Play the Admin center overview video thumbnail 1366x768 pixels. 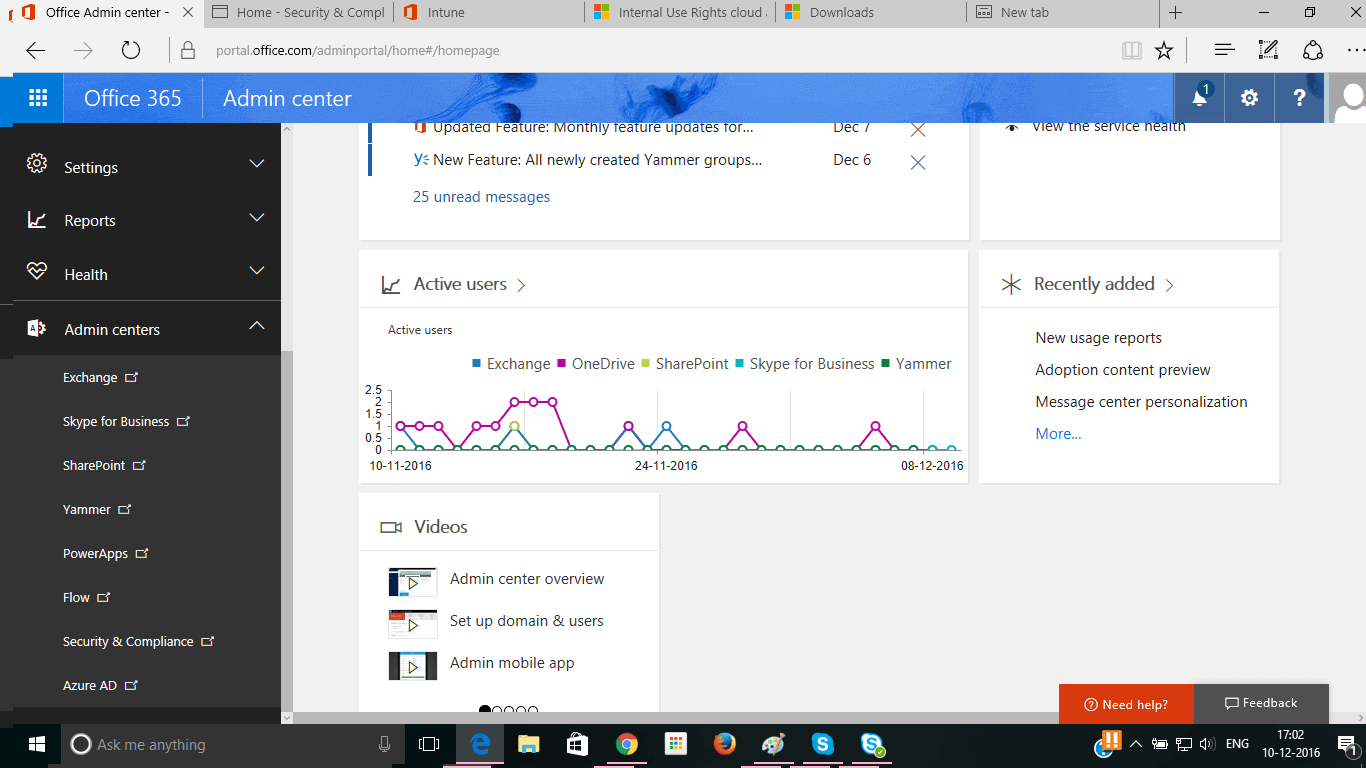(x=413, y=582)
